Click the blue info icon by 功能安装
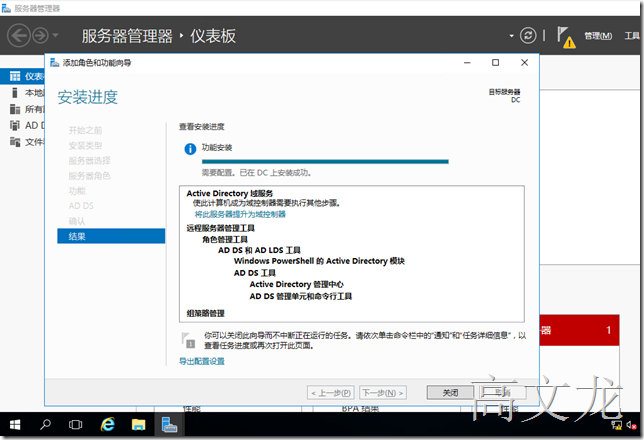The image size is (644, 440). 190,149
